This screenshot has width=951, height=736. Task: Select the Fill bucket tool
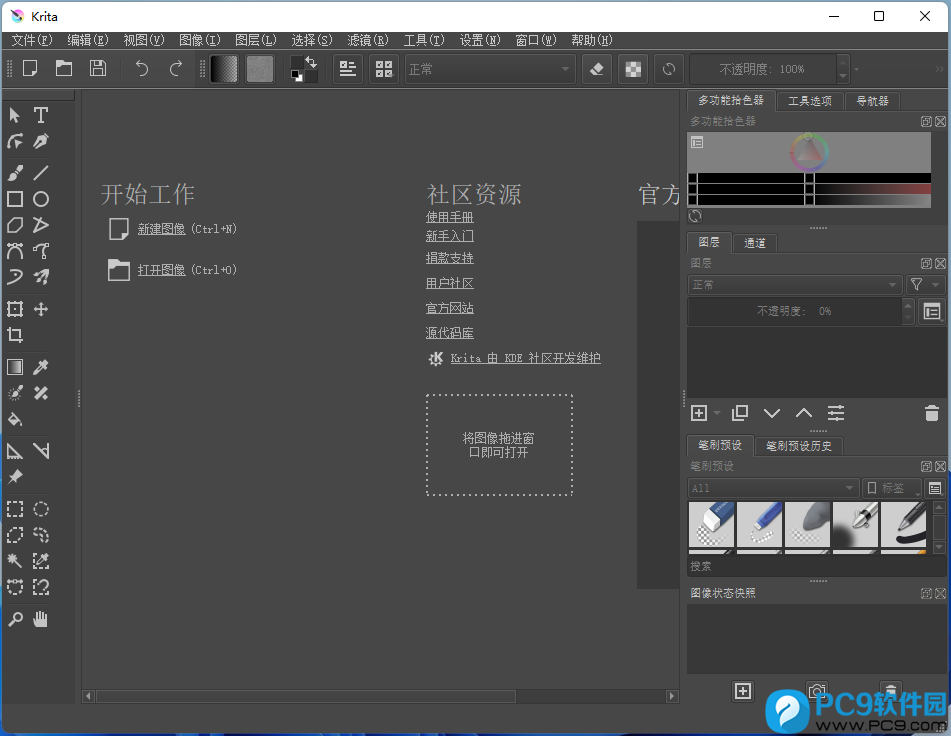point(15,419)
